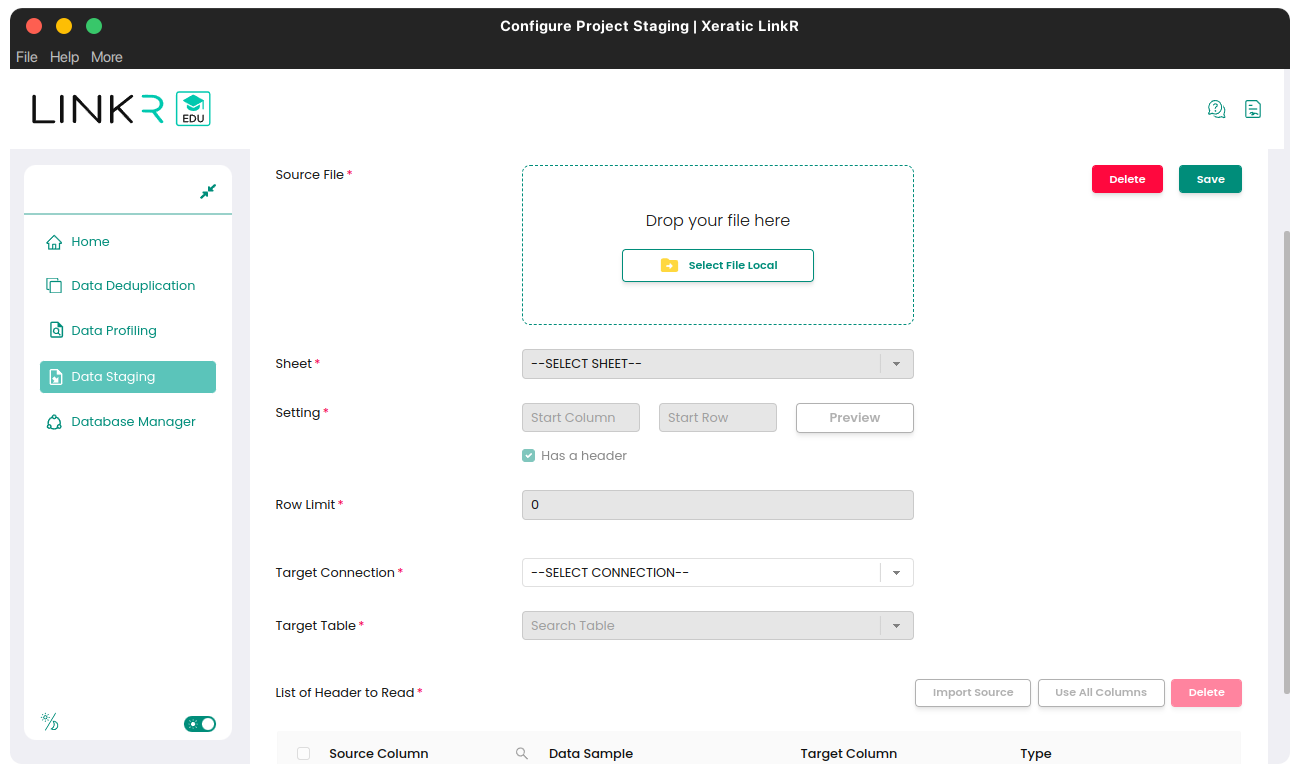
Task: Click the Data Deduplication icon
Action: point(54,286)
